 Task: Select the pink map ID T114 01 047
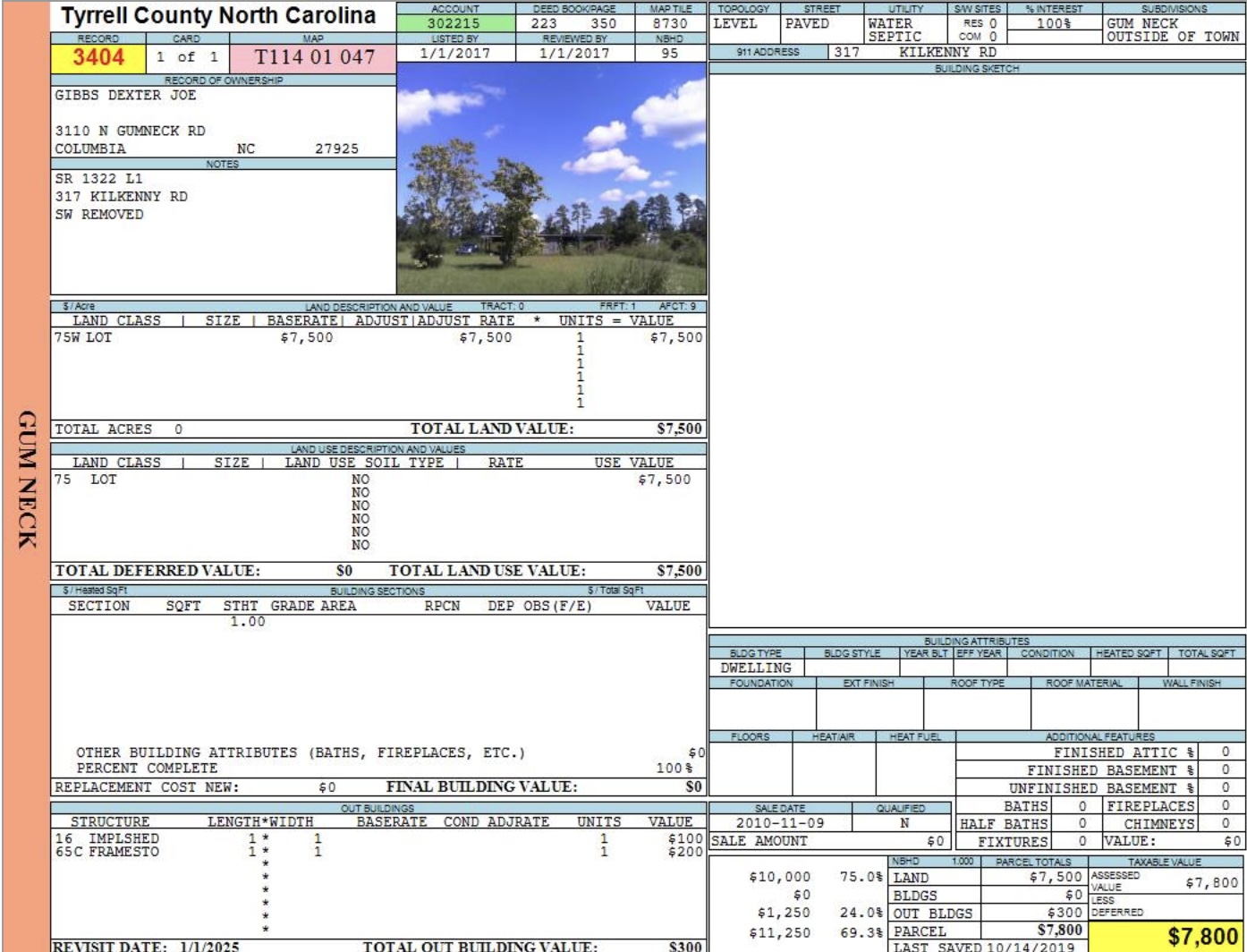(x=314, y=58)
